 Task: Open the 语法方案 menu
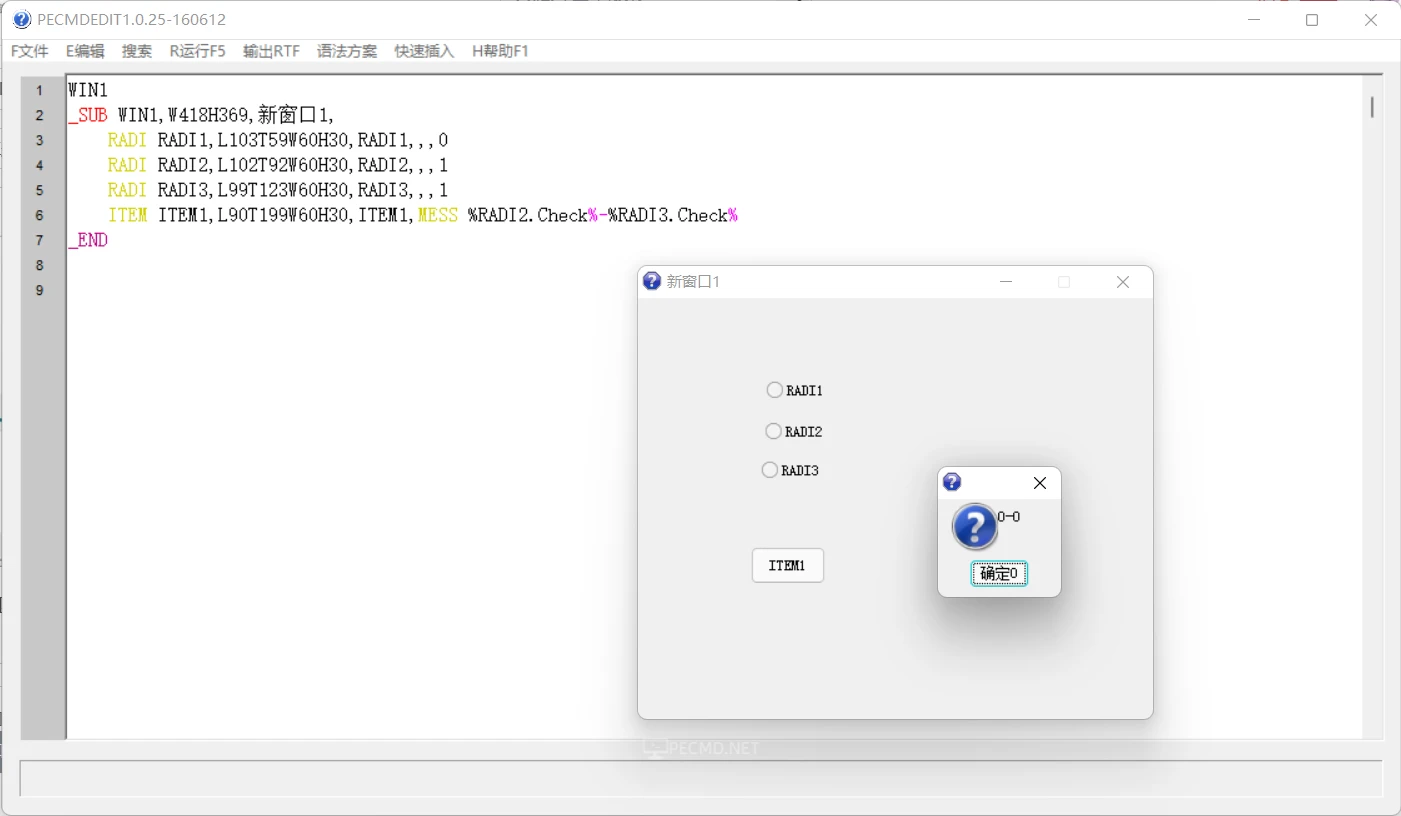pos(347,51)
